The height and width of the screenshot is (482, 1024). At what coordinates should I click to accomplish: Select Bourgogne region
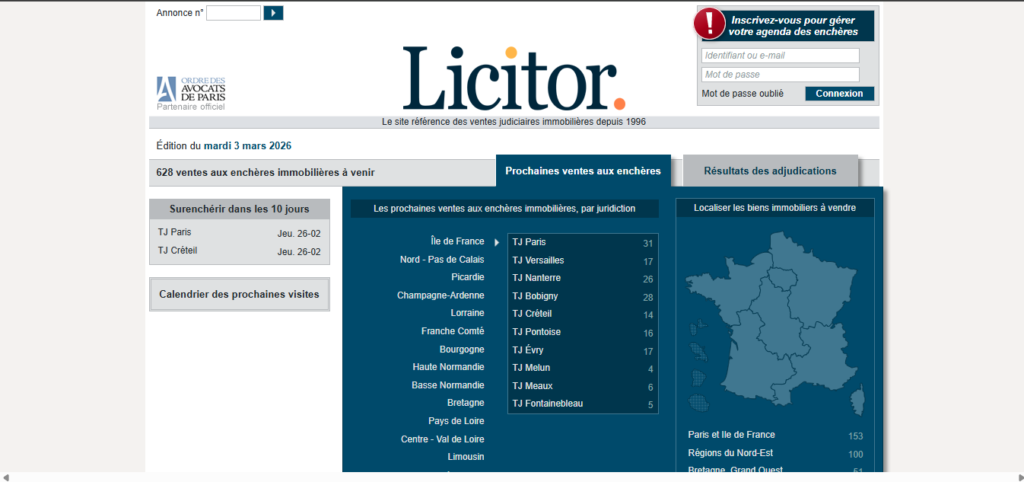[462, 349]
